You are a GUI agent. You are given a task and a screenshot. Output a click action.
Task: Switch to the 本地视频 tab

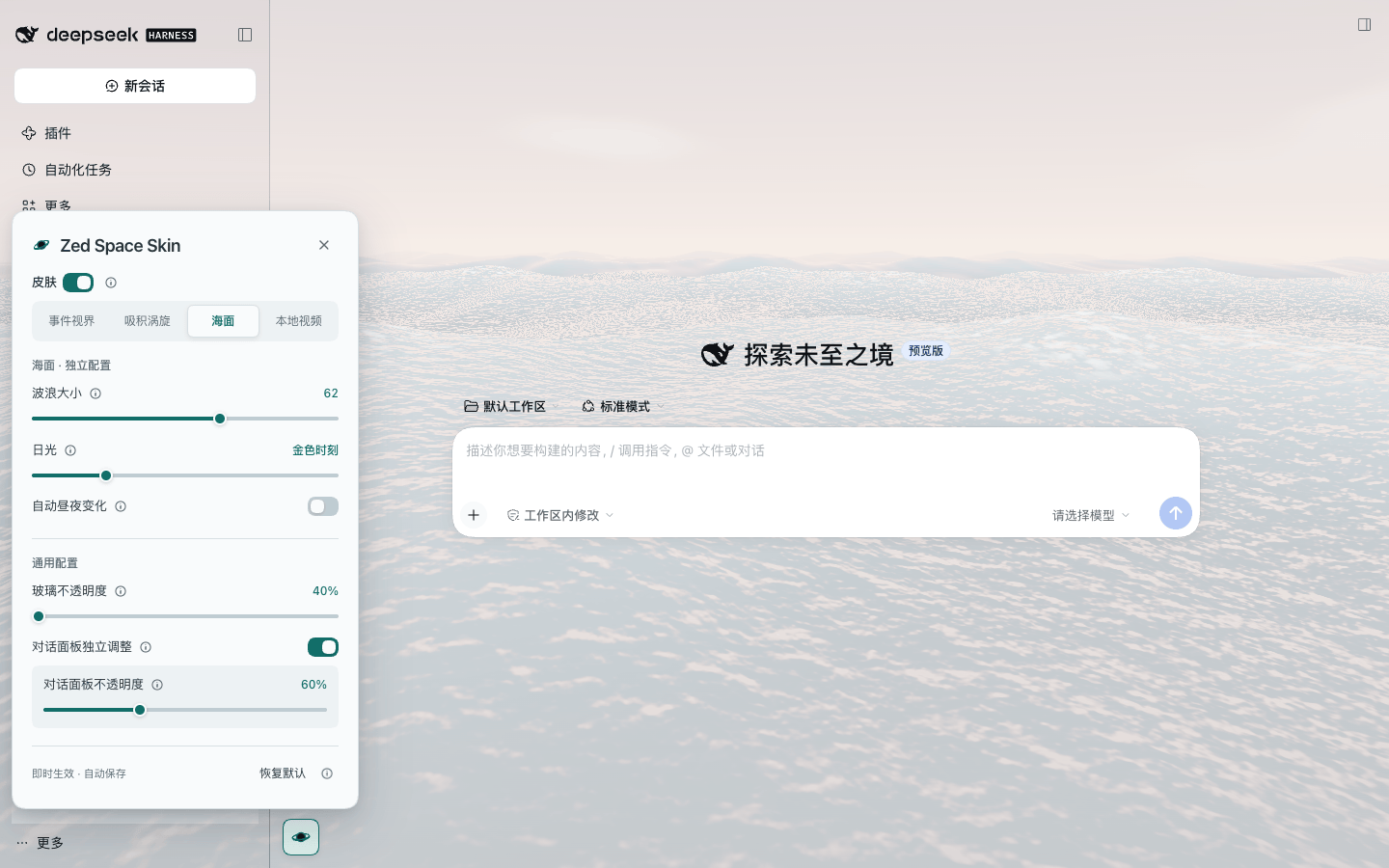(x=299, y=321)
